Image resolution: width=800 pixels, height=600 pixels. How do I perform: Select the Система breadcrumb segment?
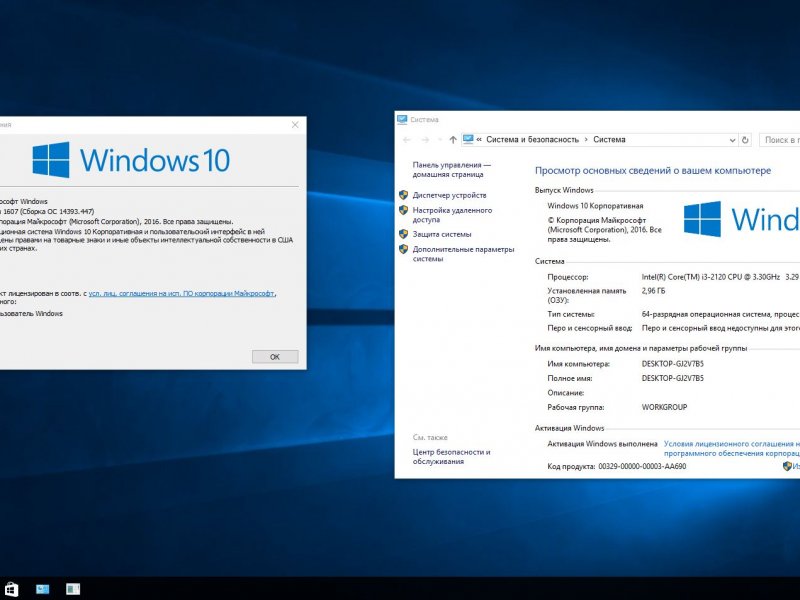609,140
